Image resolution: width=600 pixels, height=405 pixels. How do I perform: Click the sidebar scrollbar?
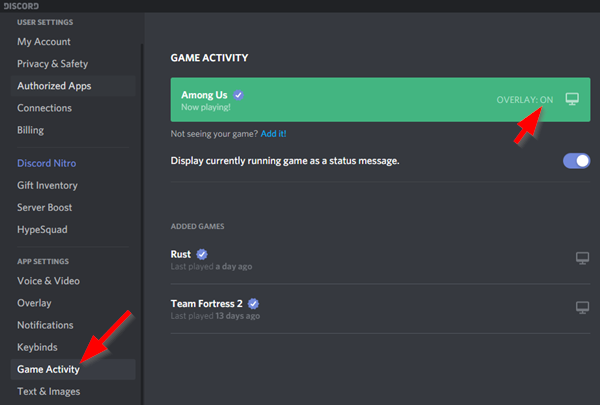[142, 224]
